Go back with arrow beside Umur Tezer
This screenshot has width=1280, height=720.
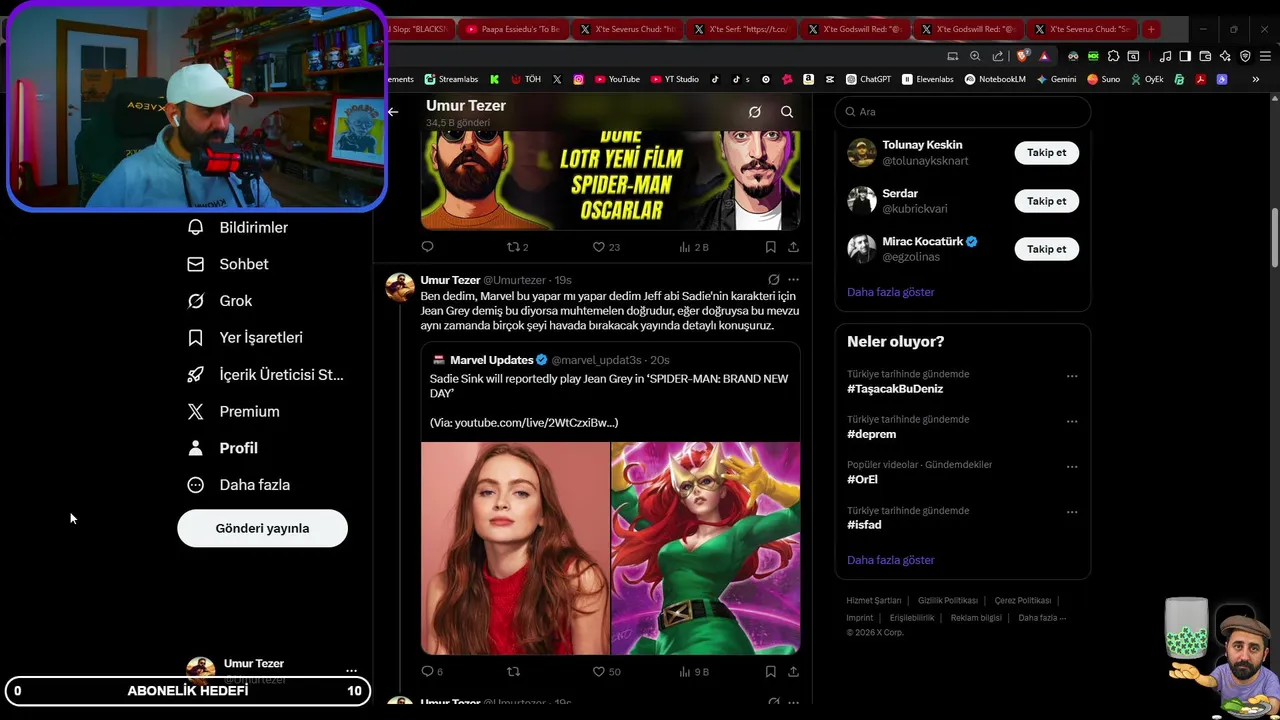[393, 112]
